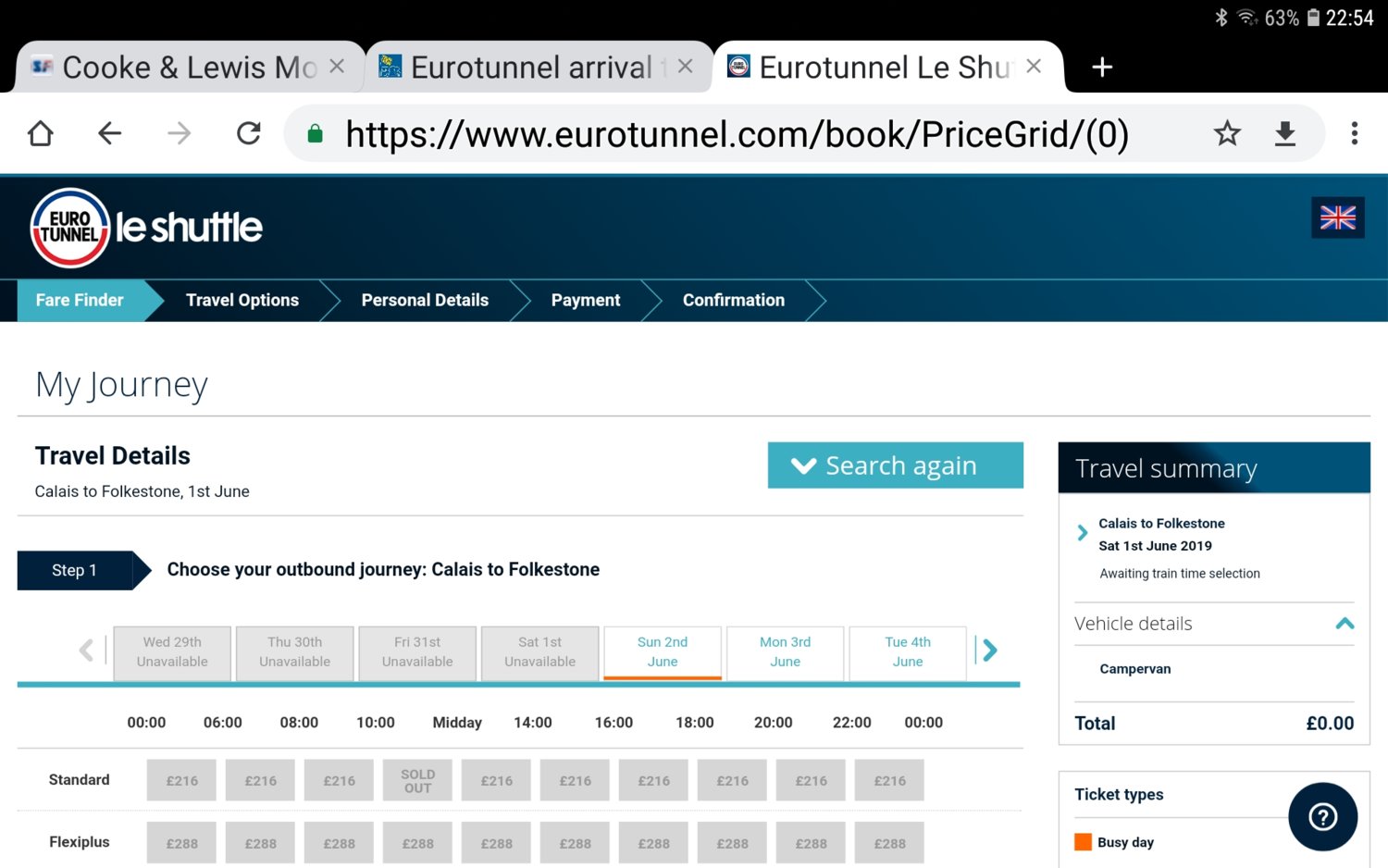Go to browser home page
This screenshot has height=868, width=1388.
tap(41, 134)
